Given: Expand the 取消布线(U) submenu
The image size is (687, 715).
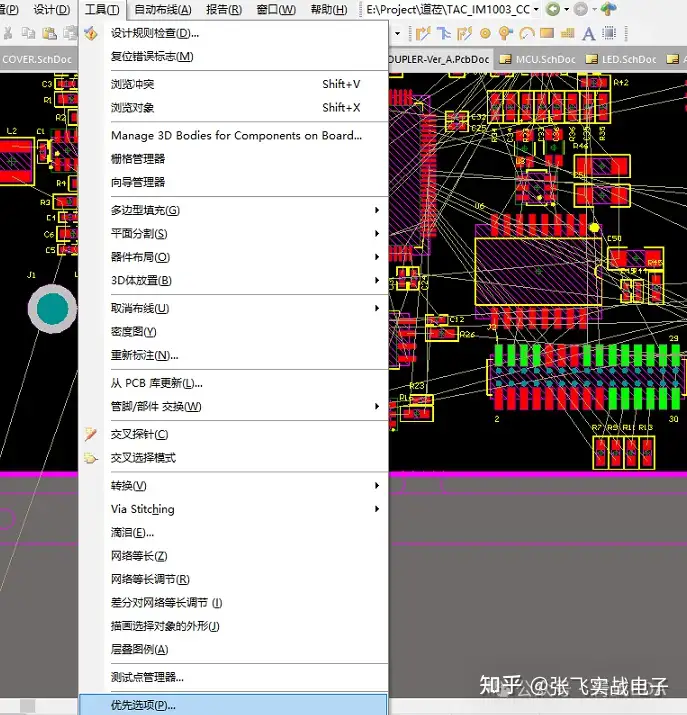Looking at the screenshot, I should tap(139, 308).
